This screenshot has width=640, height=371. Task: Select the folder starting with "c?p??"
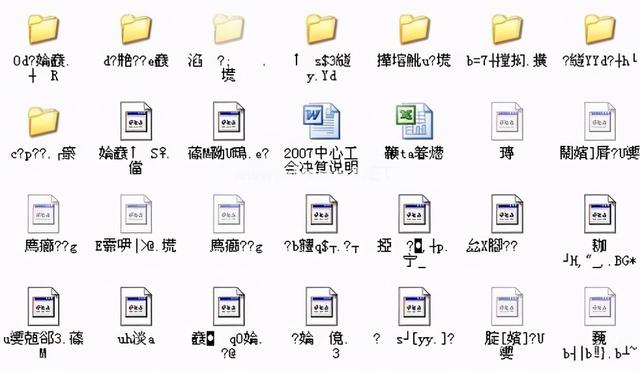click(43, 122)
